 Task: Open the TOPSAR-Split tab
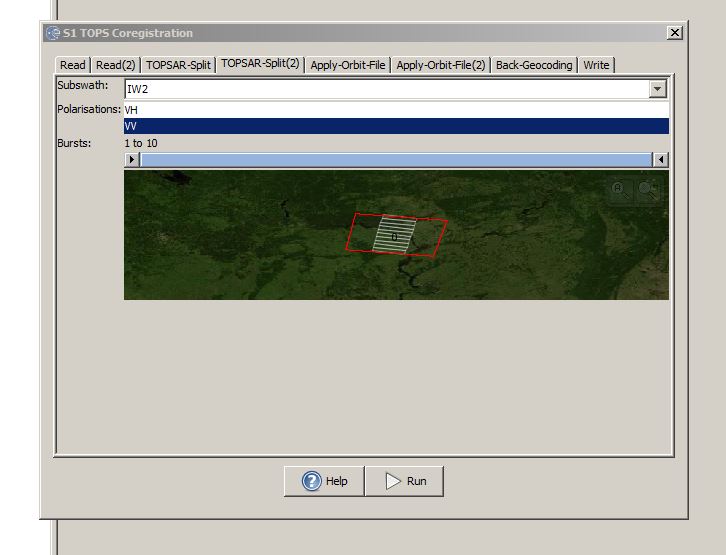click(x=178, y=65)
